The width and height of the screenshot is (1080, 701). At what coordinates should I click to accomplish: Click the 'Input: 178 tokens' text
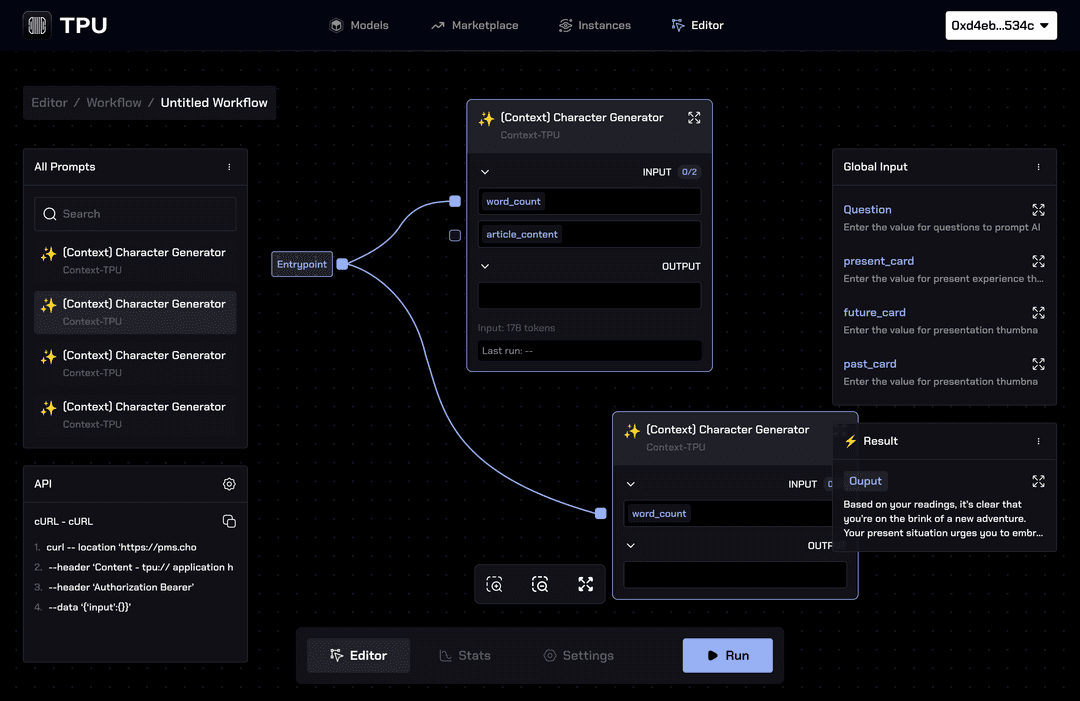click(x=517, y=328)
